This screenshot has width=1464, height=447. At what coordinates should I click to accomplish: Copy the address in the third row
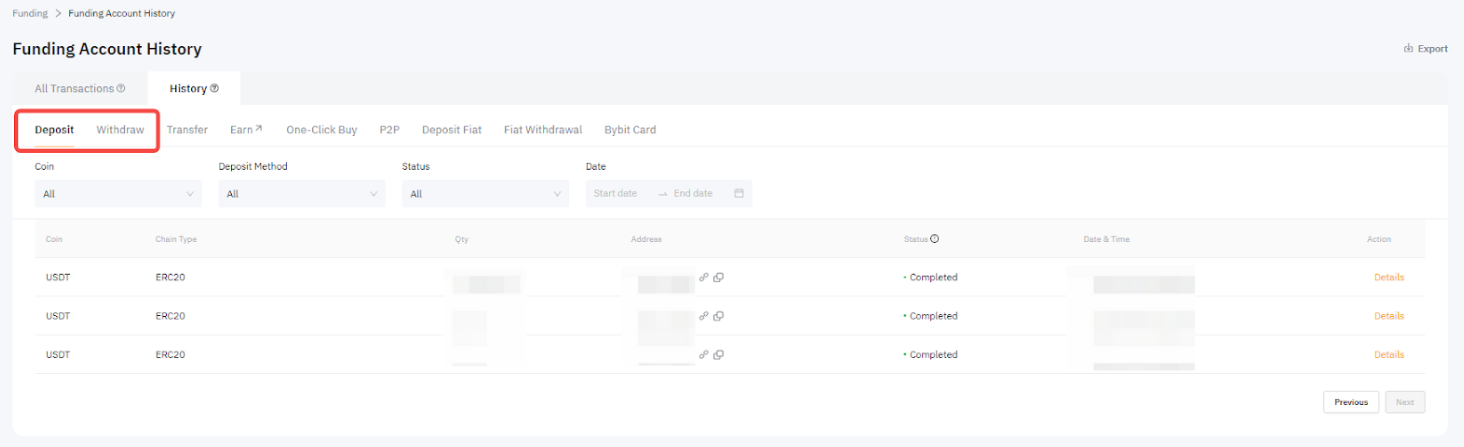(719, 355)
